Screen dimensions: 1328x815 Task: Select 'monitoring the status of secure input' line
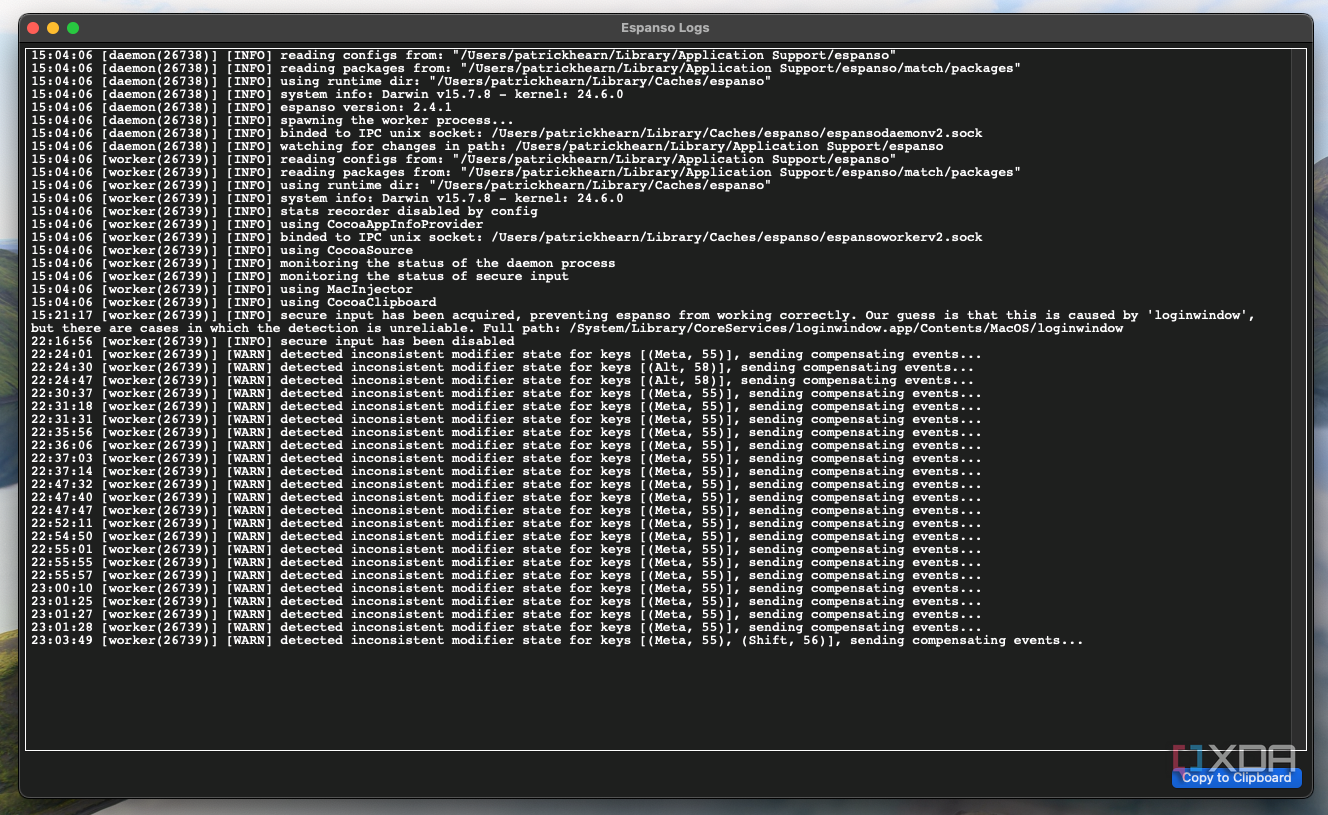click(x=300, y=276)
